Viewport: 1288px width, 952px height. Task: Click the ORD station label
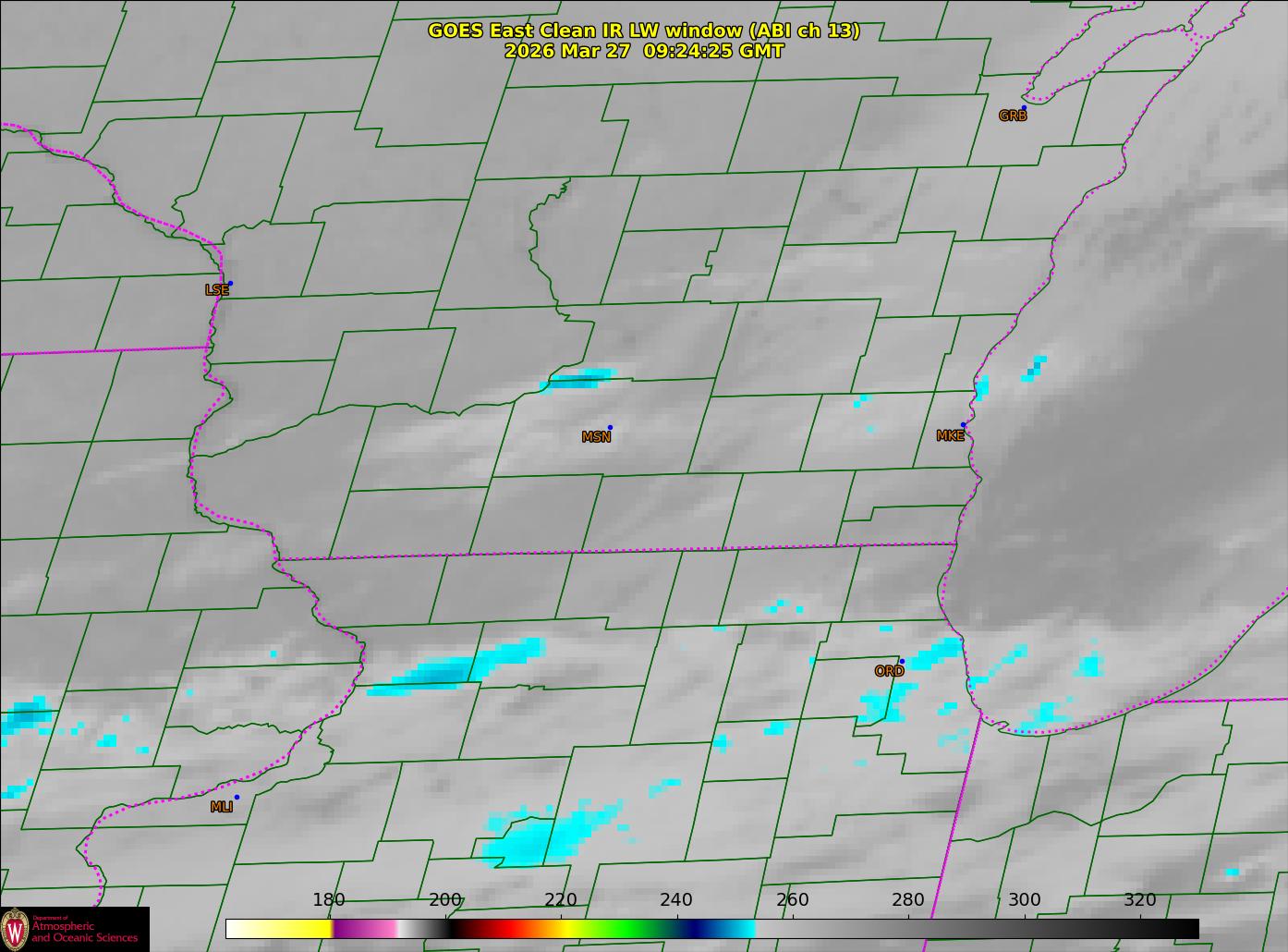pyautogui.click(x=889, y=671)
